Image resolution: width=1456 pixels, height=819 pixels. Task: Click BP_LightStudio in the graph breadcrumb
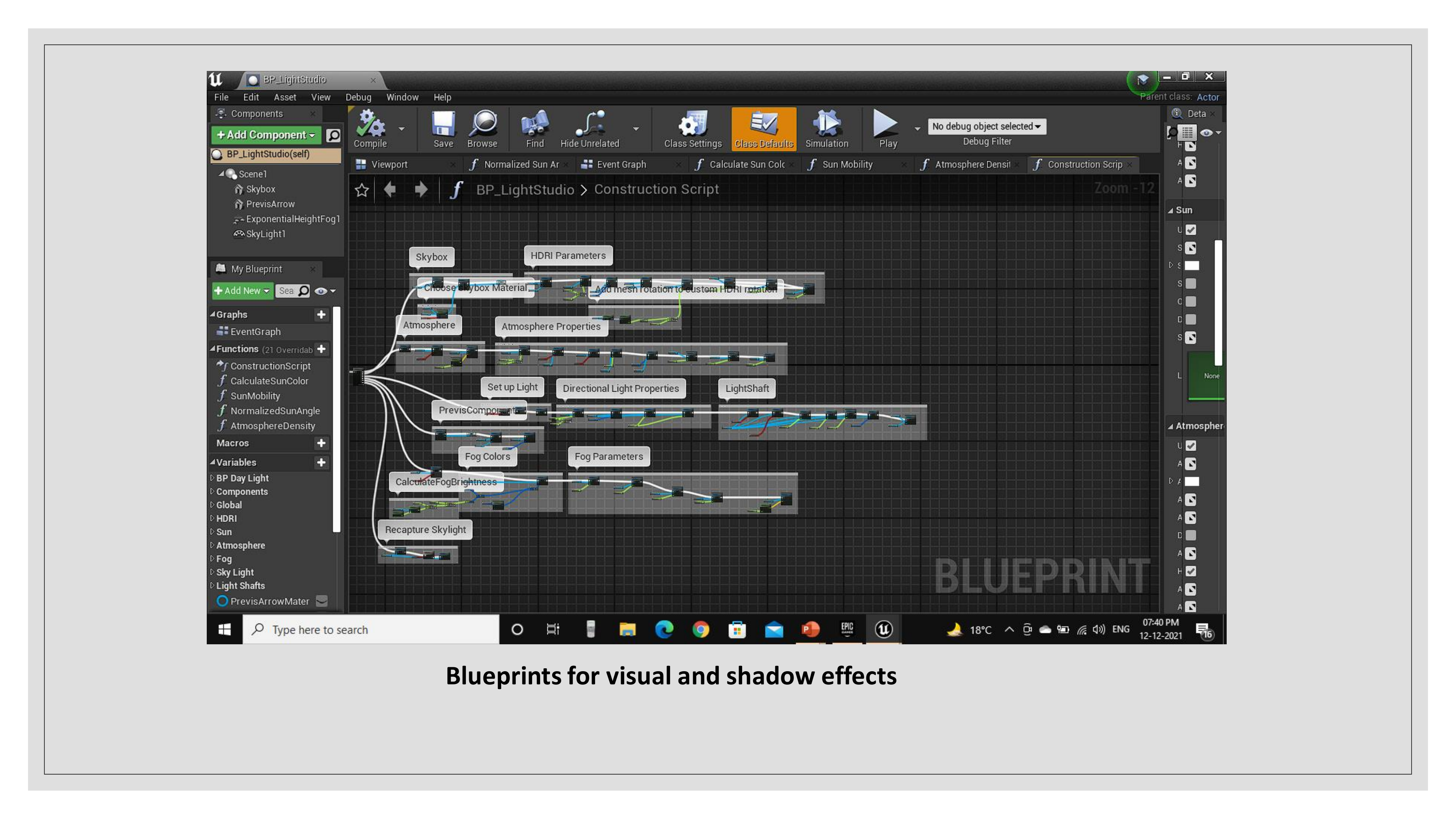[x=525, y=189]
